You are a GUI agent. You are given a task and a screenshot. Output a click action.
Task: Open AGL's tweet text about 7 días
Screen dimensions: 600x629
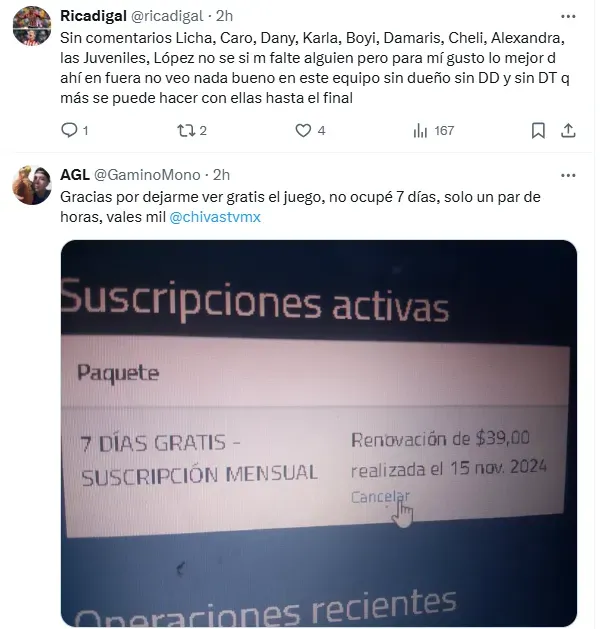300,207
